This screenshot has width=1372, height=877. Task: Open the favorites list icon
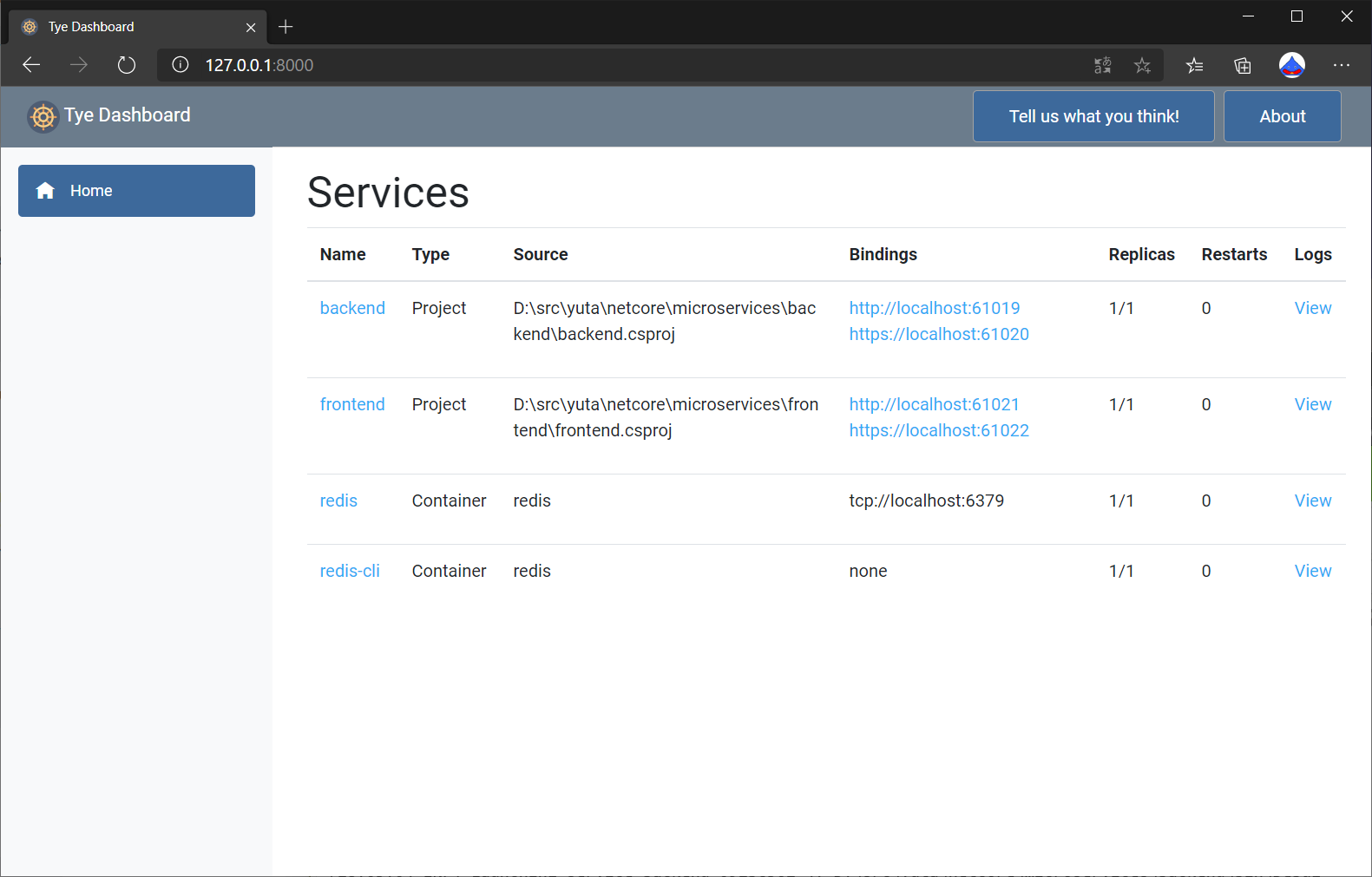pyautogui.click(x=1195, y=65)
